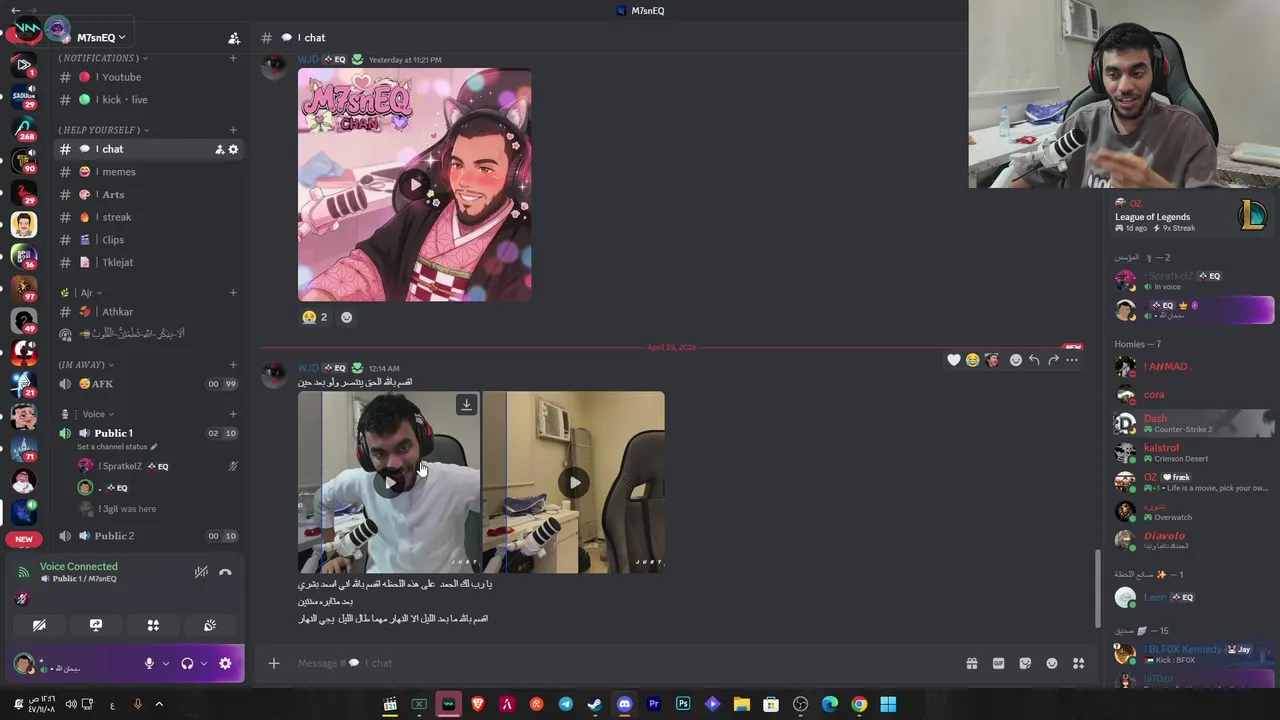
Task: Open Steam from the taskbar
Action: click(595, 704)
